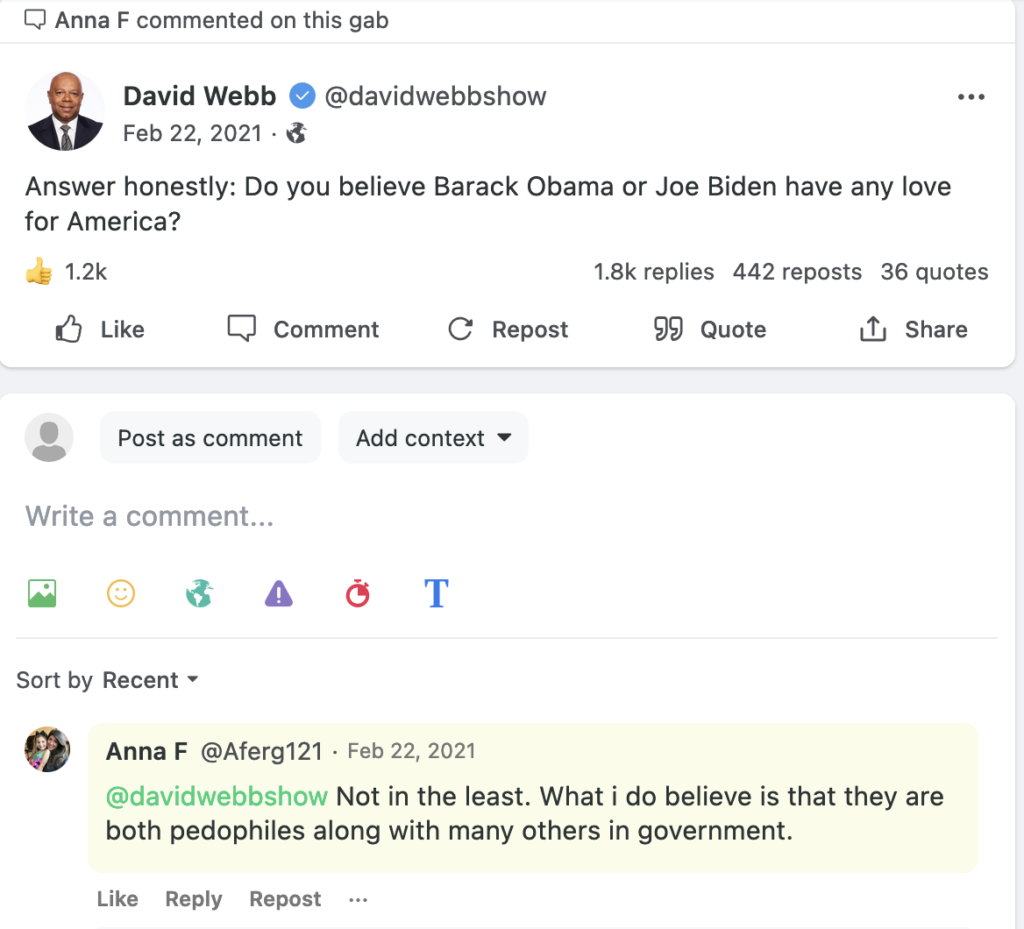
Task: Open David Webb's profile picture
Action: click(x=64, y=111)
